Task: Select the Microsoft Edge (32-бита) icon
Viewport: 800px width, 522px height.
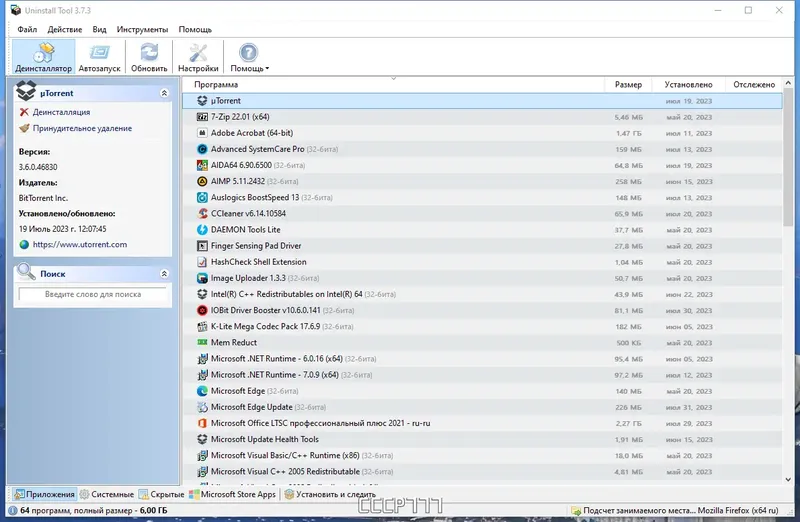Action: point(202,391)
